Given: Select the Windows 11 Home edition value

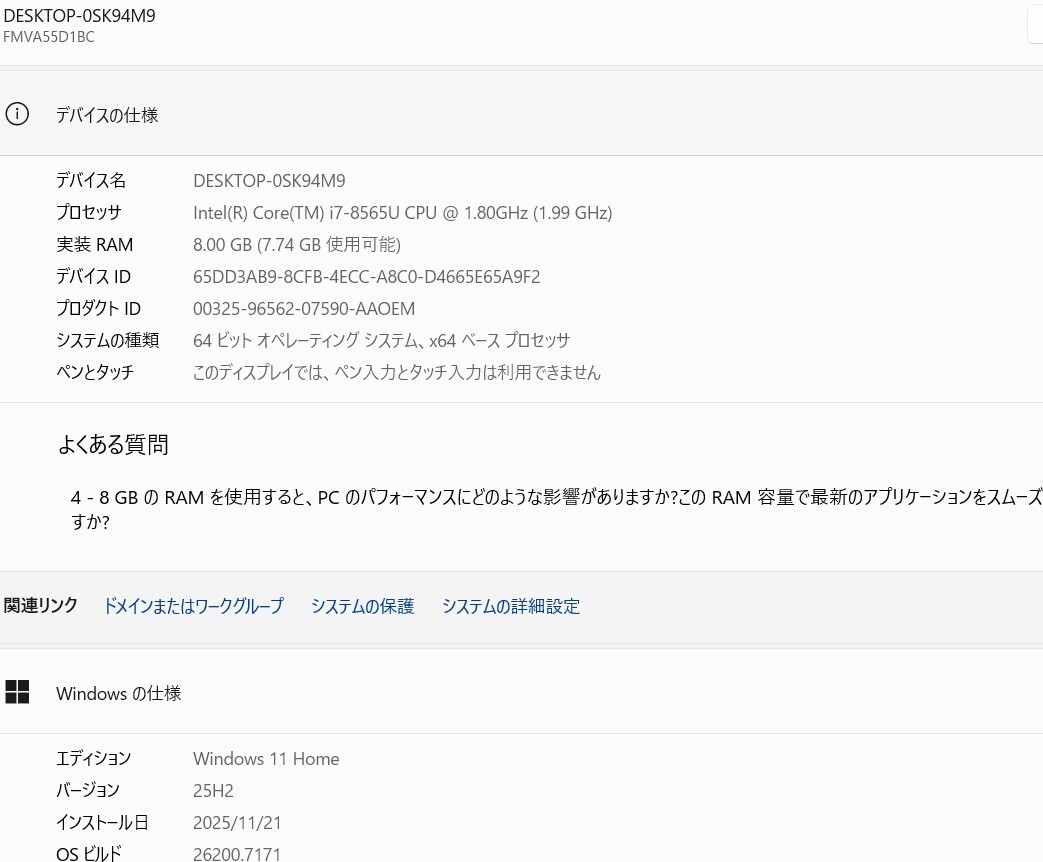Looking at the screenshot, I should coord(266,759).
